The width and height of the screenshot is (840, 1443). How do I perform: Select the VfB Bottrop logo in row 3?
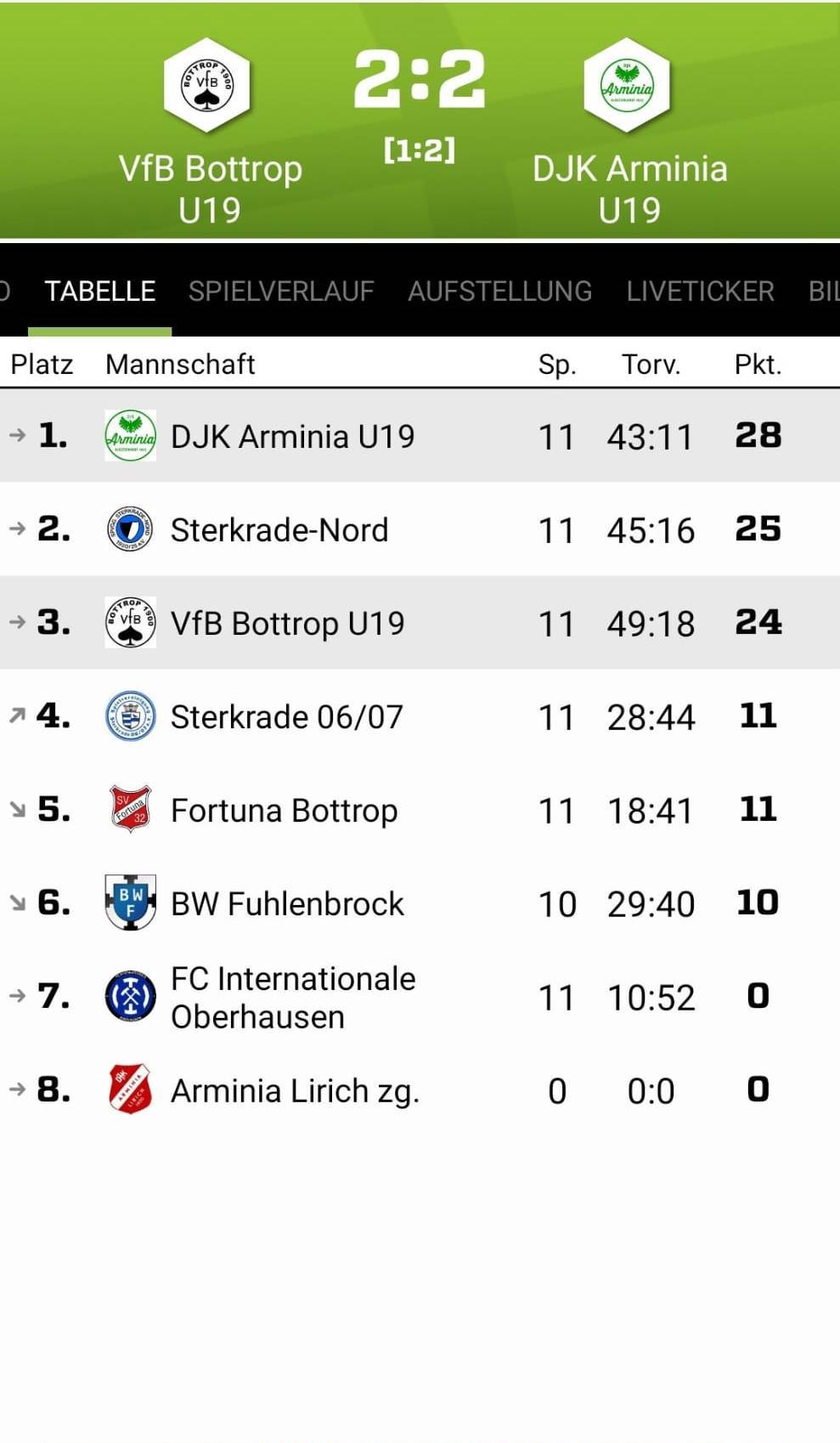[130, 623]
